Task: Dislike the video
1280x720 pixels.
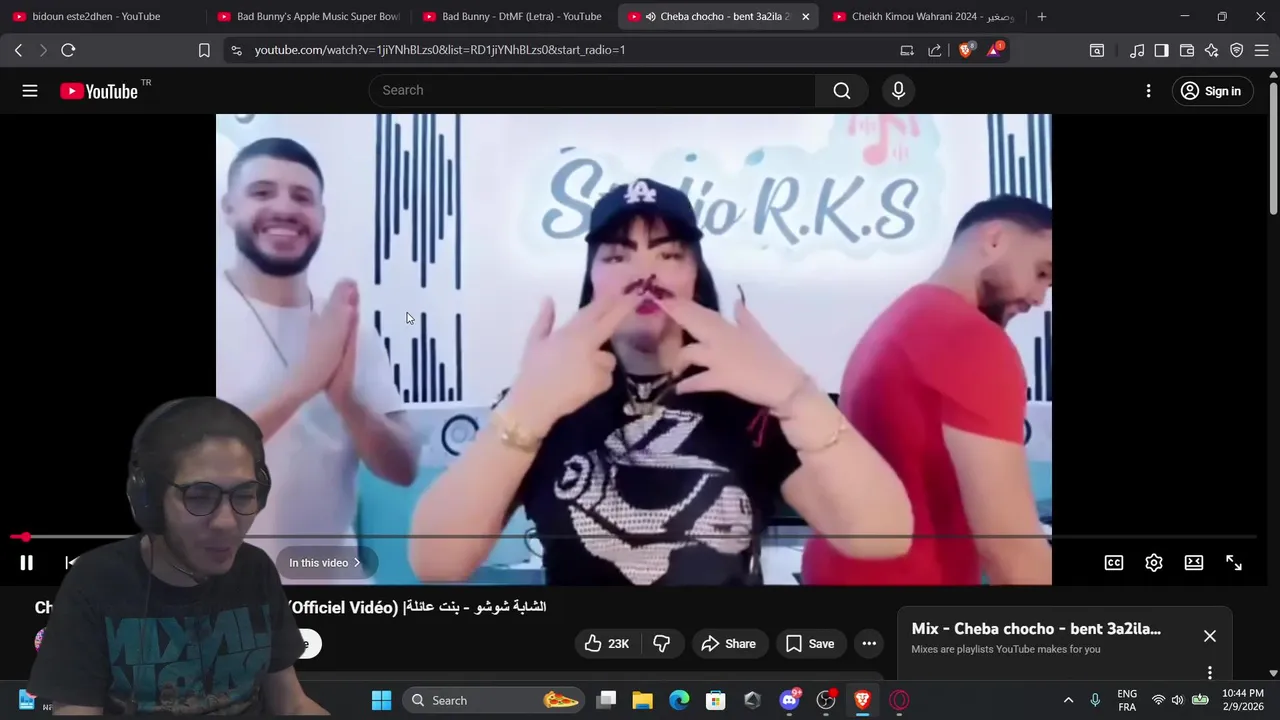Action: point(661,644)
